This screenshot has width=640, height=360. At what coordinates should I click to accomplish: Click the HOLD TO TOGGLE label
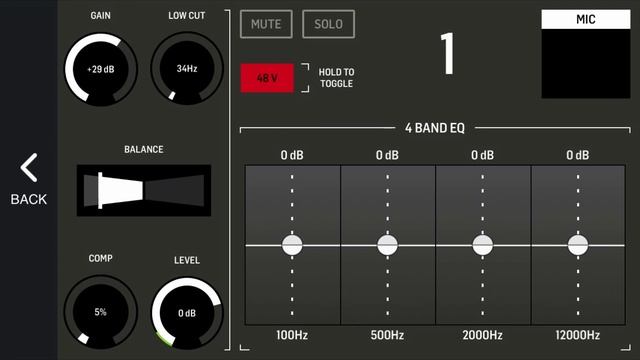pyautogui.click(x=336, y=78)
